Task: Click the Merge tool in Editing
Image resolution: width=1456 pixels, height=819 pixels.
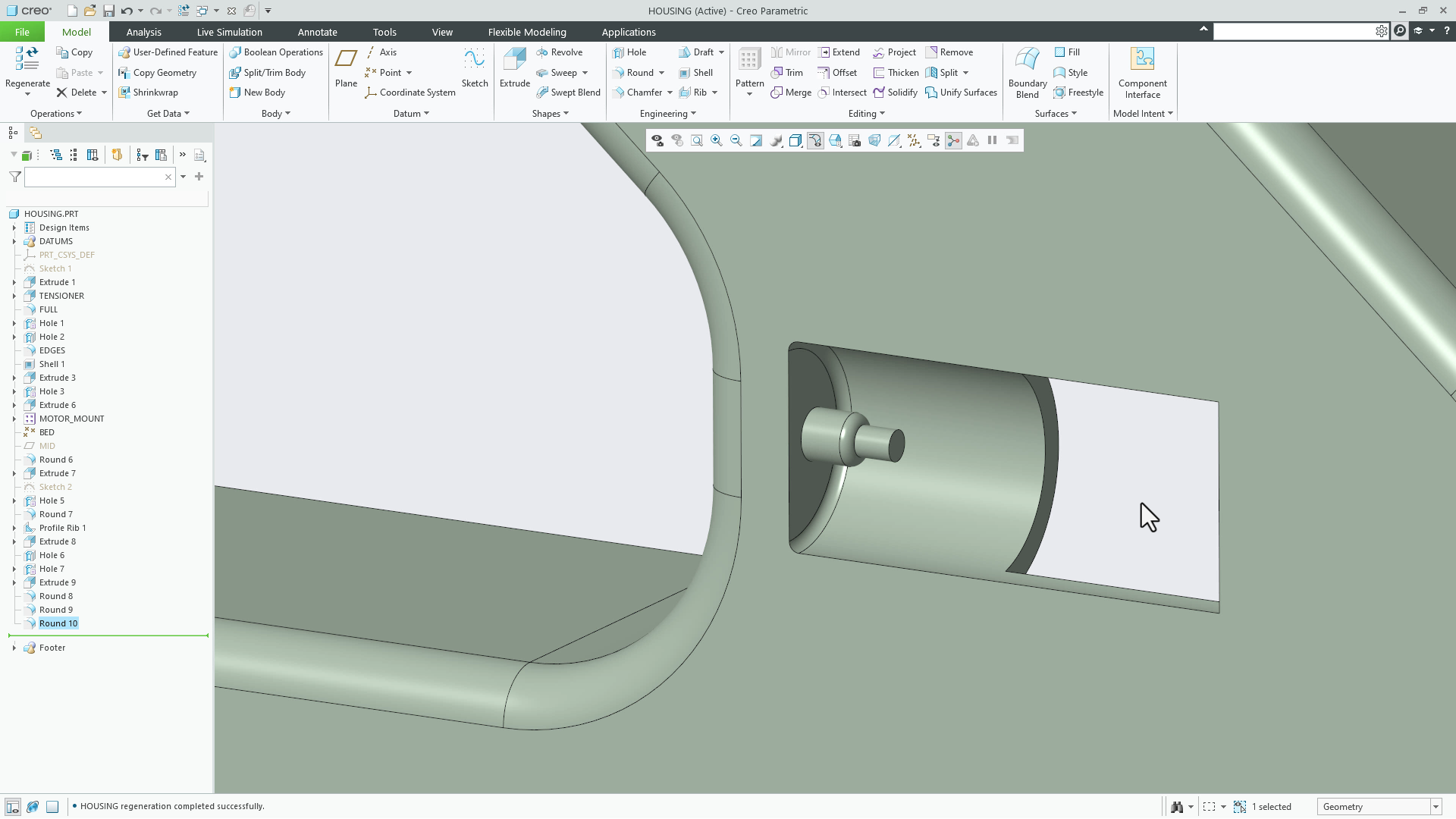Action: (791, 93)
